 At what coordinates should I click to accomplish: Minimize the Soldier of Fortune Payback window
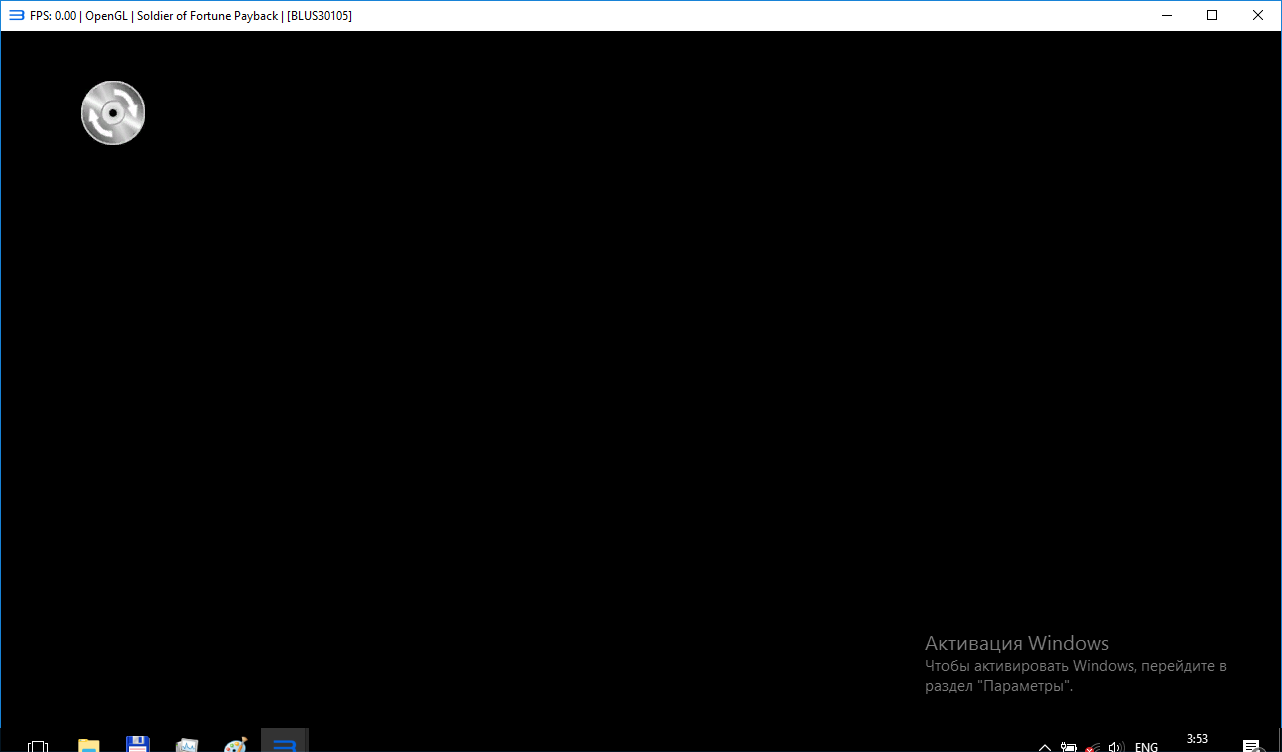(x=1166, y=15)
